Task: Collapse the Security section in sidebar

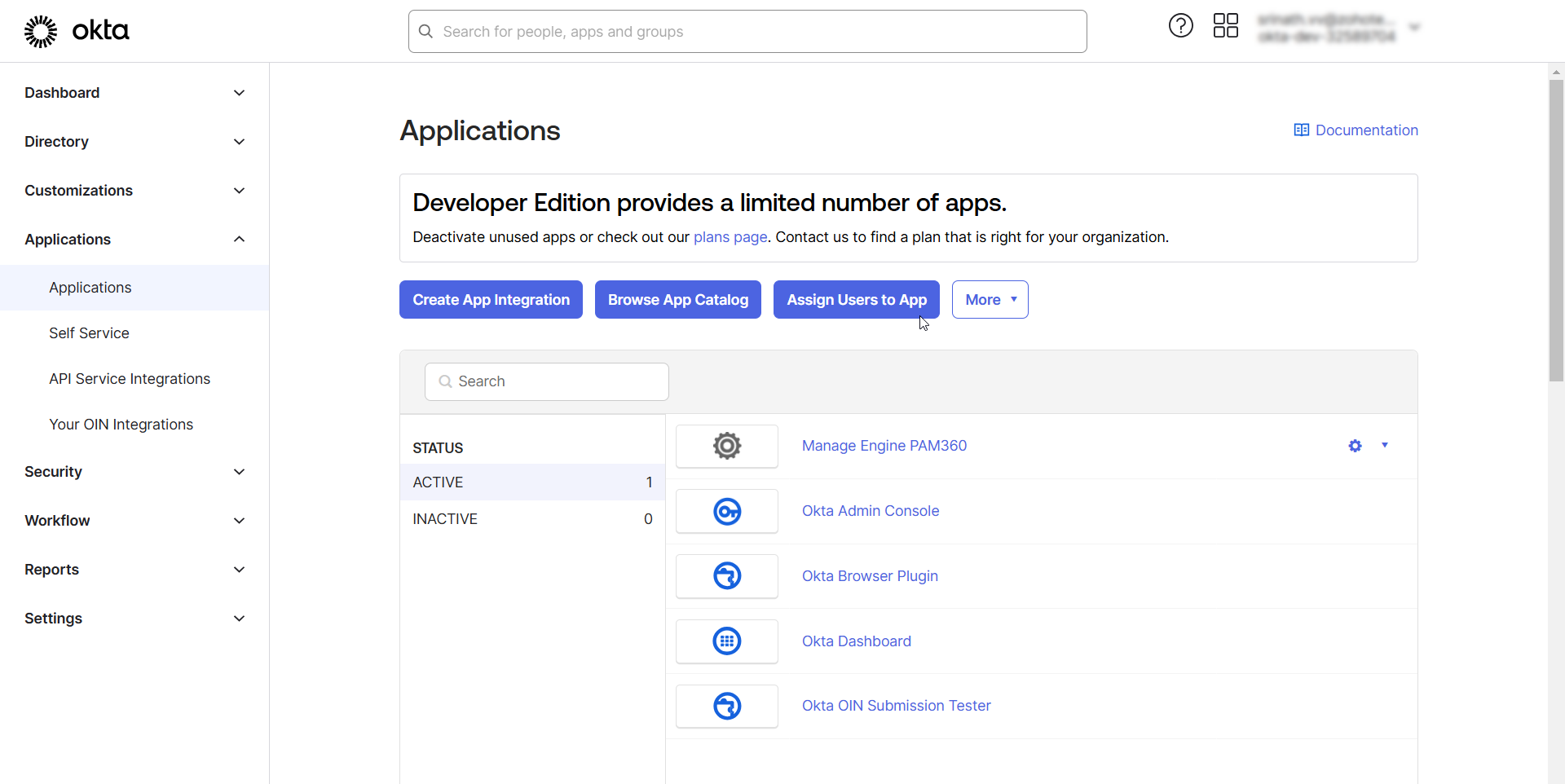Action: 239,471
